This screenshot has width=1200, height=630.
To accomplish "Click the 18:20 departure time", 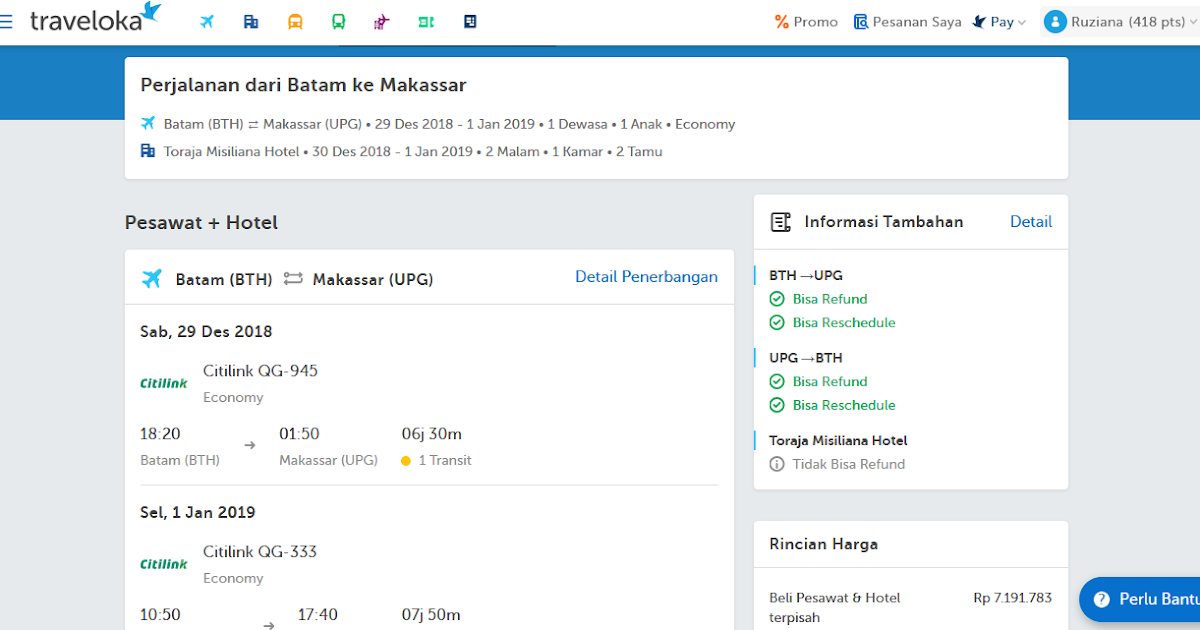I will click(160, 434).
